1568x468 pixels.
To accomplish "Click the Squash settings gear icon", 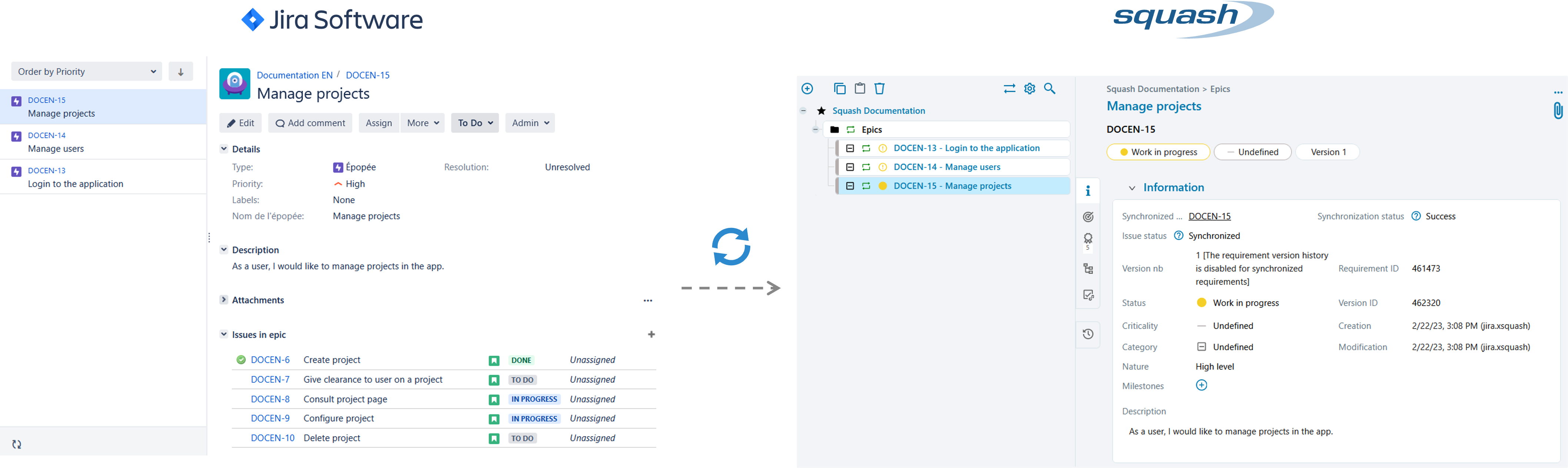I will [1030, 89].
